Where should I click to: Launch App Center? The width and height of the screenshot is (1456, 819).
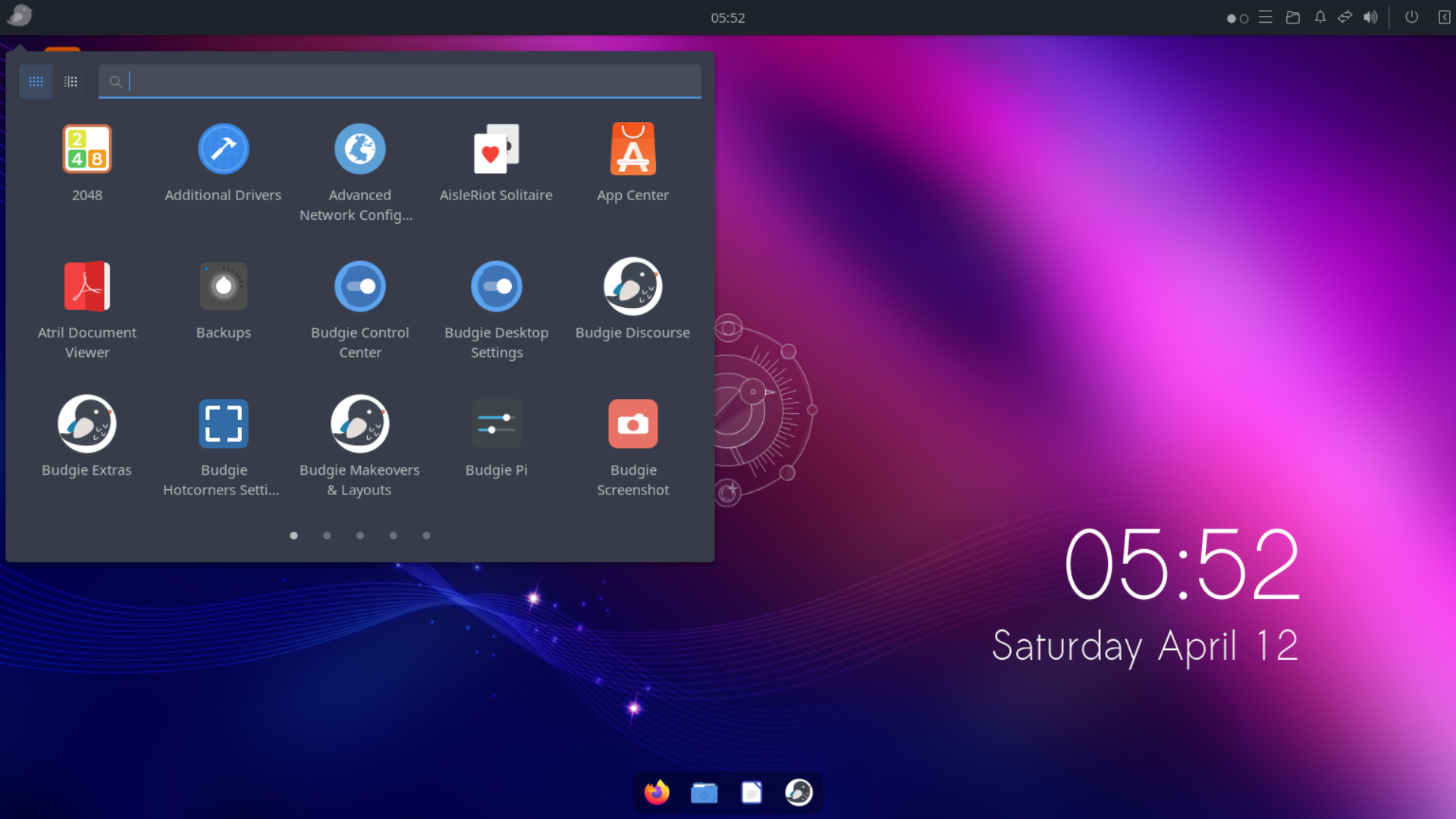pyautogui.click(x=632, y=149)
